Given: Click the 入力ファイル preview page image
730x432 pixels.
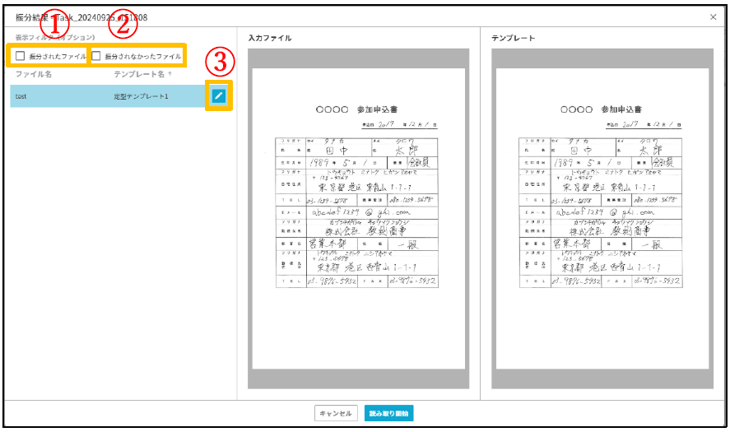Looking at the screenshot, I should pyautogui.click(x=358, y=220).
